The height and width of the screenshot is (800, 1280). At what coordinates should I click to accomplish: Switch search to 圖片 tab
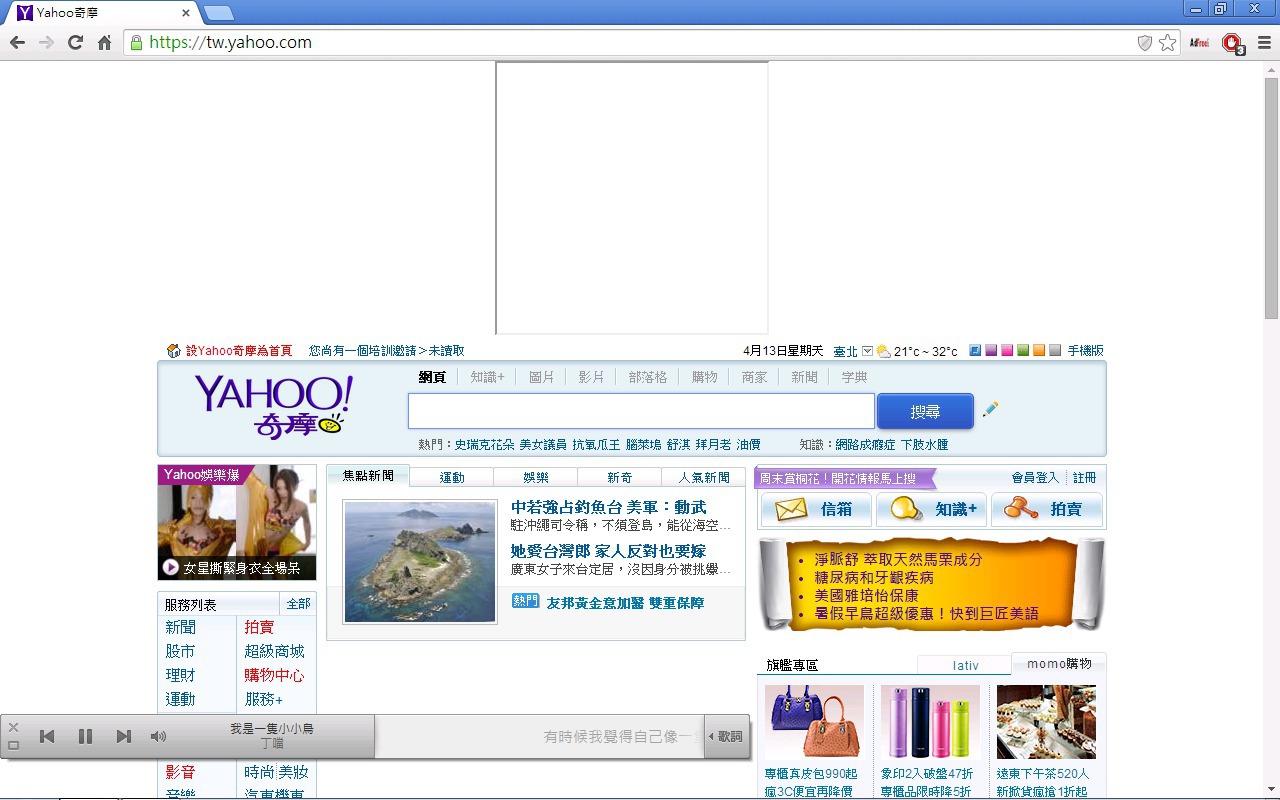click(541, 377)
